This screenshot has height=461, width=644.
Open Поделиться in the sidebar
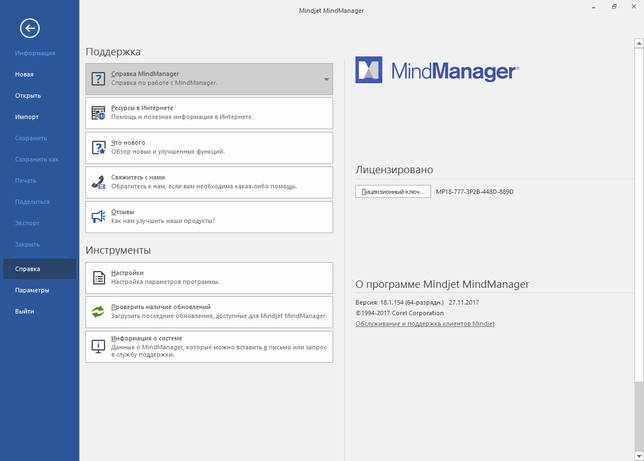click(32, 202)
